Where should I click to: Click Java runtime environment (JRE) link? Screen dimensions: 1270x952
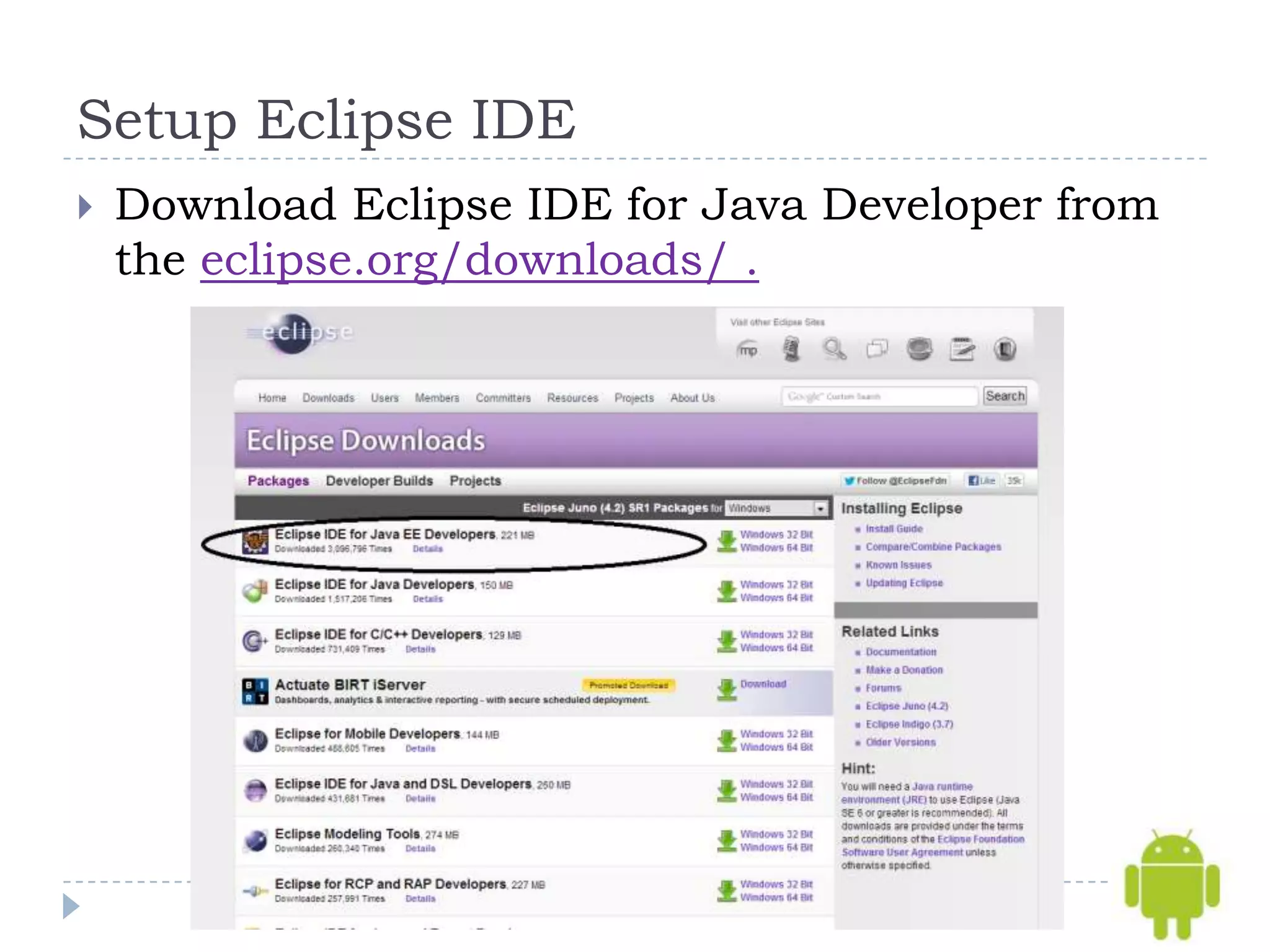907,793
